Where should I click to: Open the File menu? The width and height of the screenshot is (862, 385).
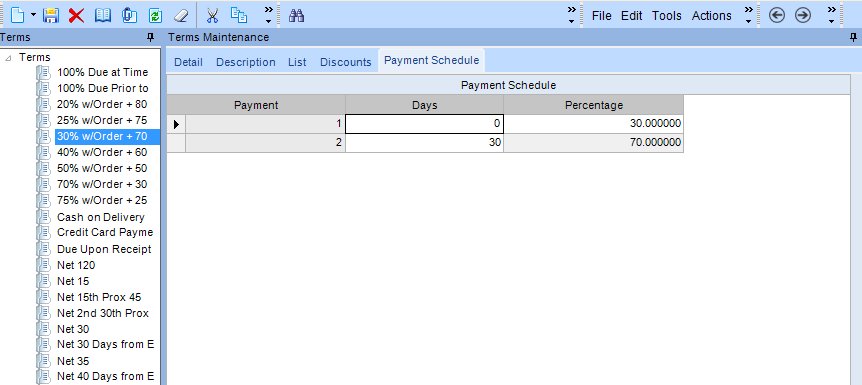[601, 16]
